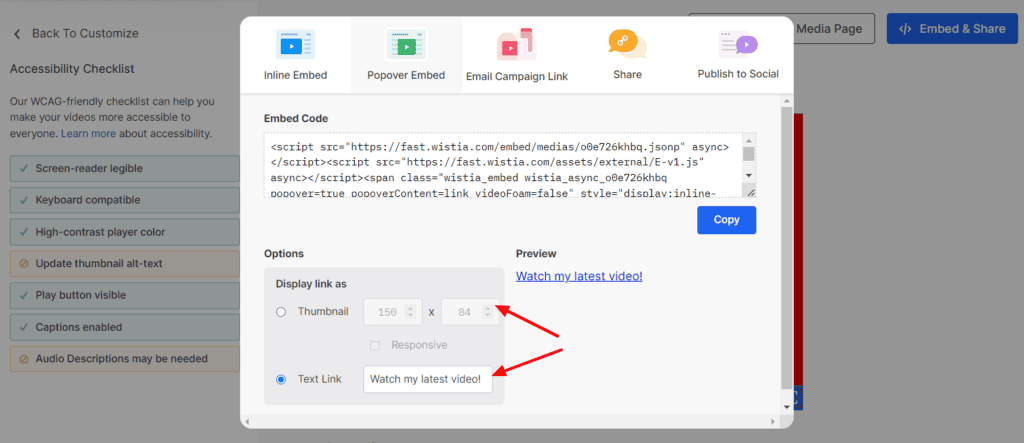Viewport: 1024px width, 443px height.
Task: Click warning icon next to Update thumbnail alt-text
Action: [x=24, y=264]
